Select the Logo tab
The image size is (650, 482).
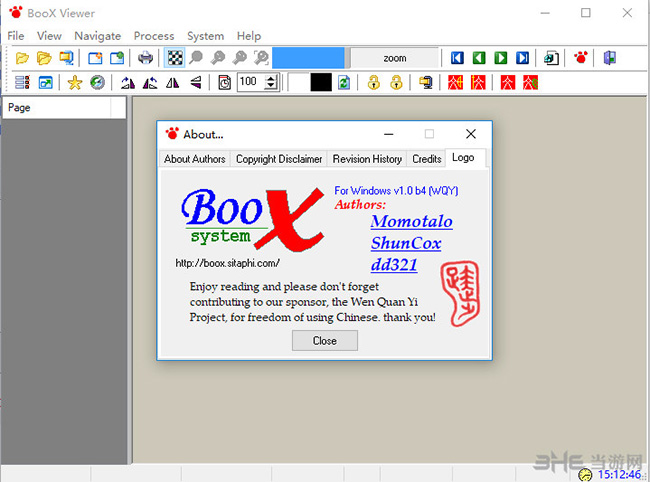click(x=463, y=157)
